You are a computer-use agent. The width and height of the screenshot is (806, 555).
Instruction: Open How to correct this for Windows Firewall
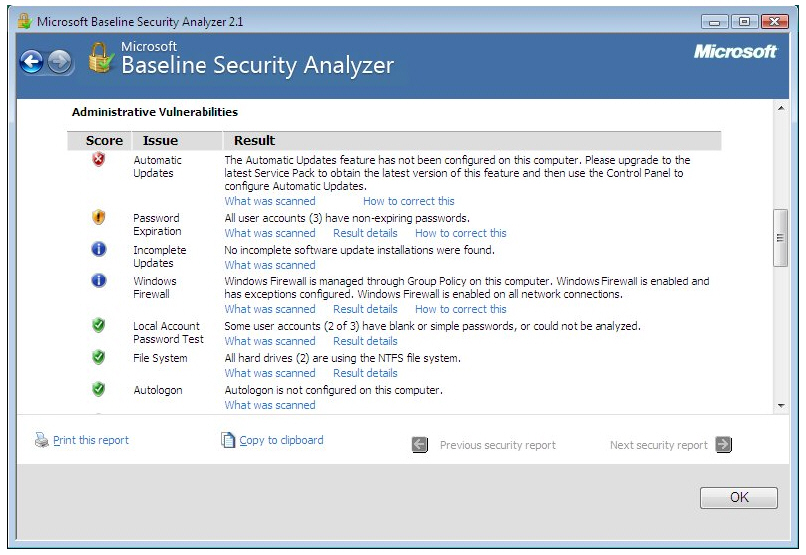tap(461, 309)
